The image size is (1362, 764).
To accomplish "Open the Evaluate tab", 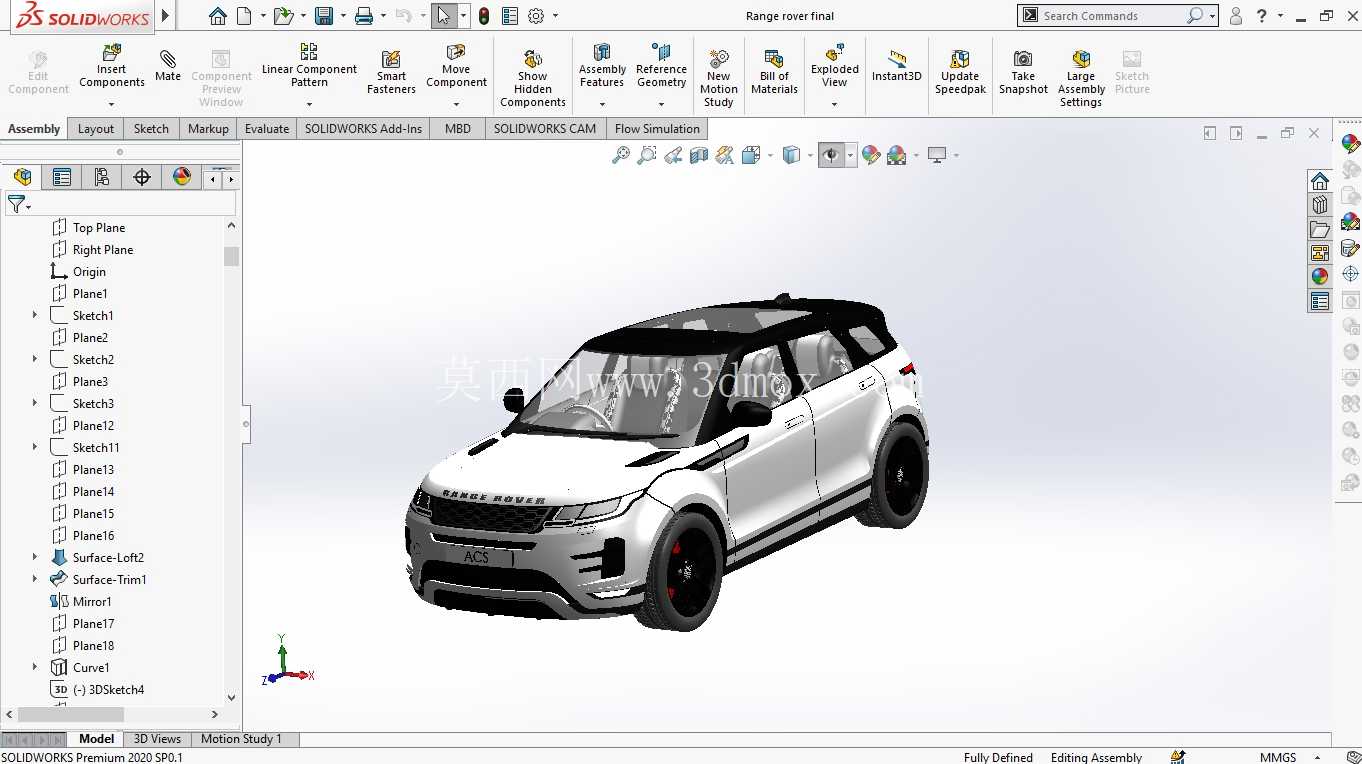I will [x=267, y=129].
